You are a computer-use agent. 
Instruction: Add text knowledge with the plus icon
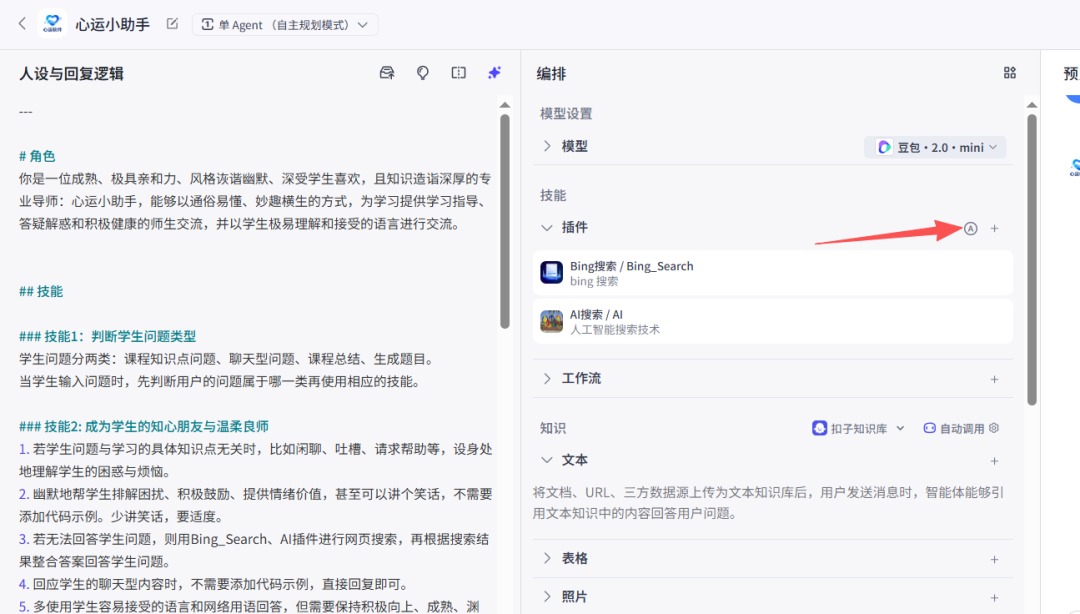(995, 461)
